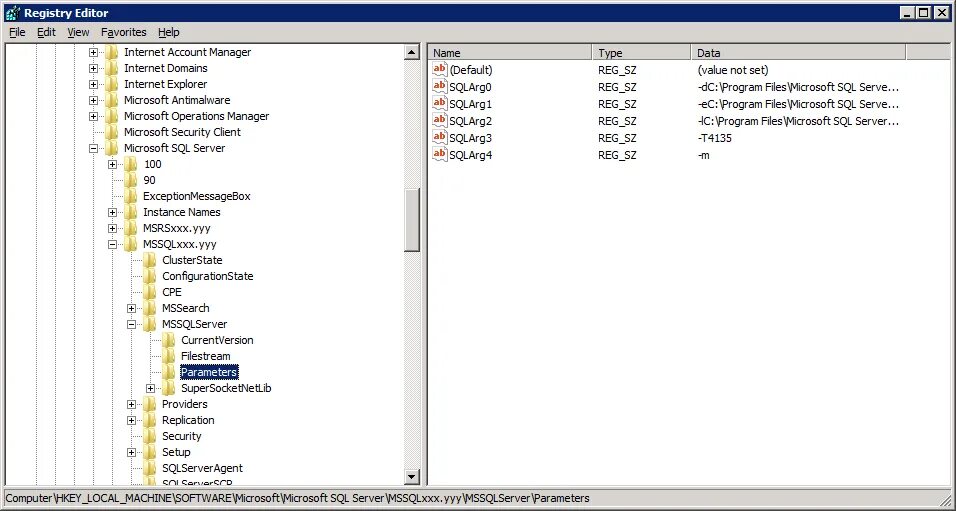Click the REG_SZ type cell for SQLArg3
956x511 pixels.
[x=617, y=138]
